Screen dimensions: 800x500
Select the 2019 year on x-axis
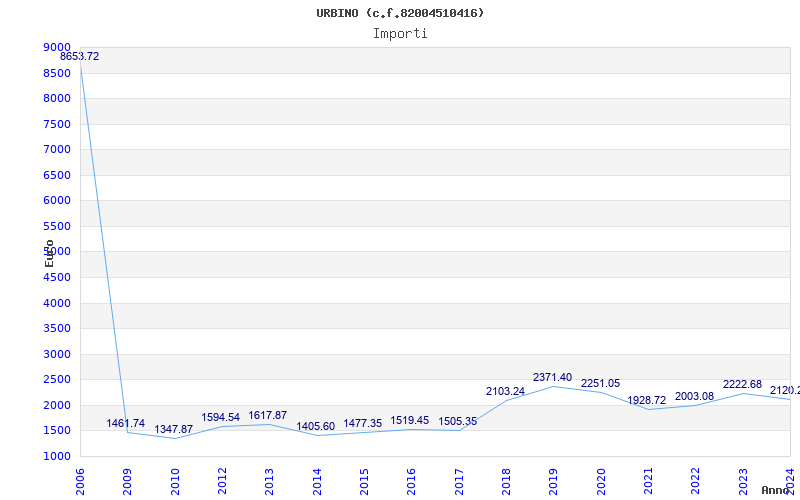click(x=553, y=482)
